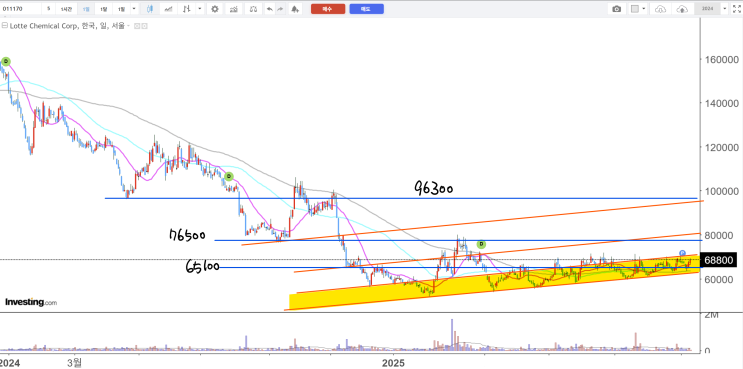This screenshot has width=743, height=369.
Task: Click the 76500 annotation text
Action: click(x=187, y=235)
